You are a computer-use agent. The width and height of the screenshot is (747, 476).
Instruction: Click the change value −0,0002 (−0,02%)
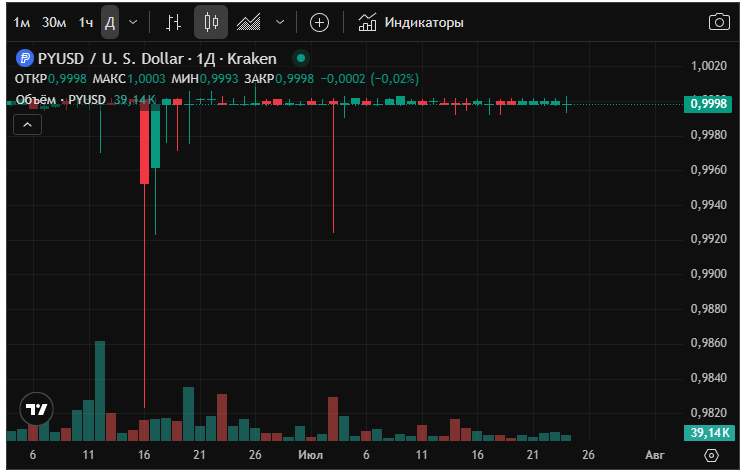[370, 79]
